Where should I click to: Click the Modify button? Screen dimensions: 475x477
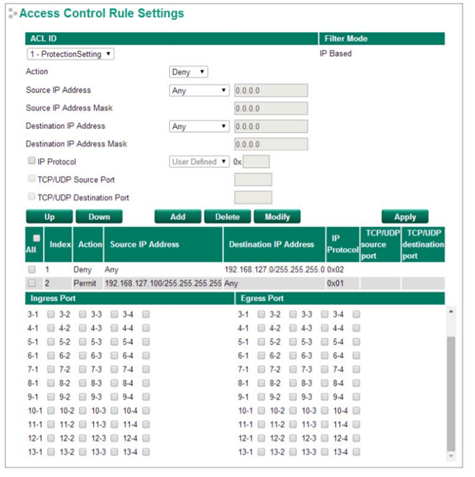[x=277, y=217]
